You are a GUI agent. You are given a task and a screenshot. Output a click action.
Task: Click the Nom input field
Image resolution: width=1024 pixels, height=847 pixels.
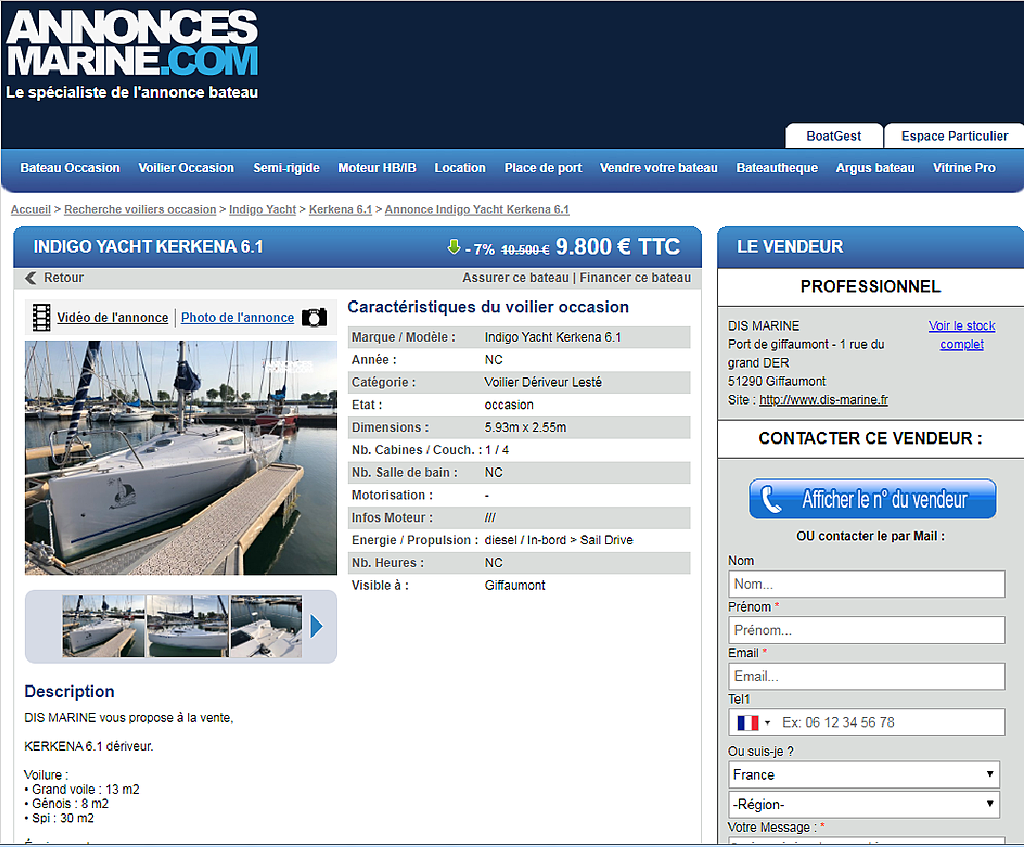[x=866, y=584]
